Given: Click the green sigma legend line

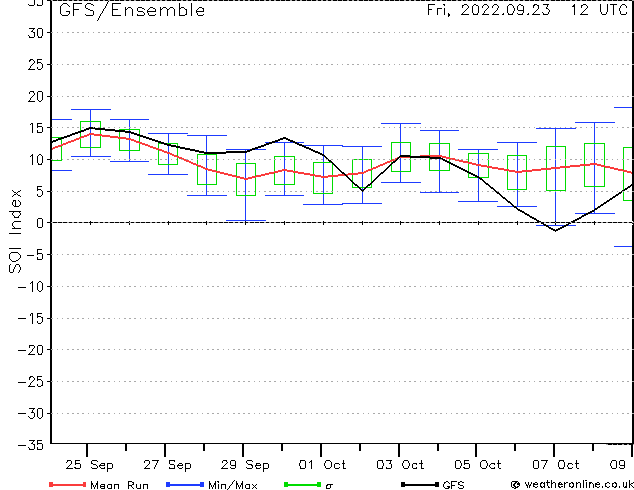Looking at the screenshot, I should pos(302,484).
